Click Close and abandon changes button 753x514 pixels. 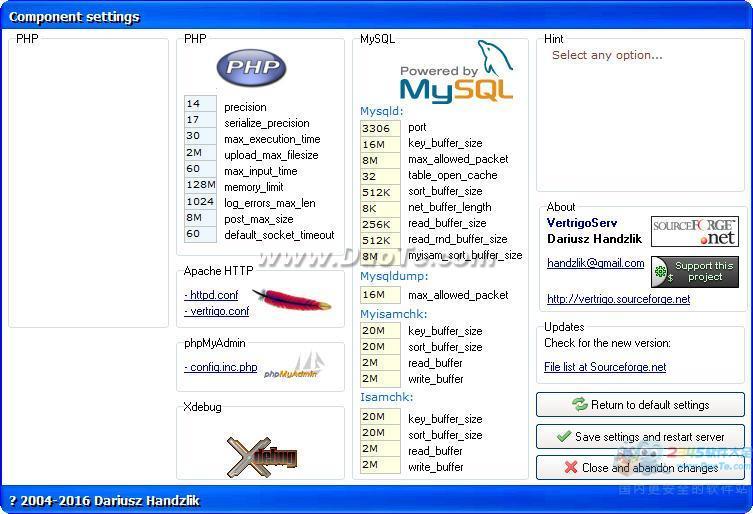tap(640, 467)
